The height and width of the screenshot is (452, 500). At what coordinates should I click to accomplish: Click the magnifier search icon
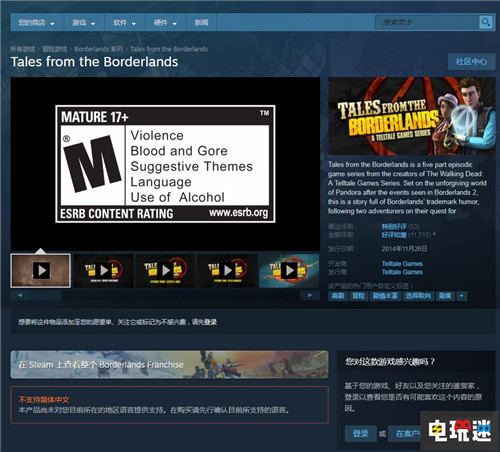point(486,23)
